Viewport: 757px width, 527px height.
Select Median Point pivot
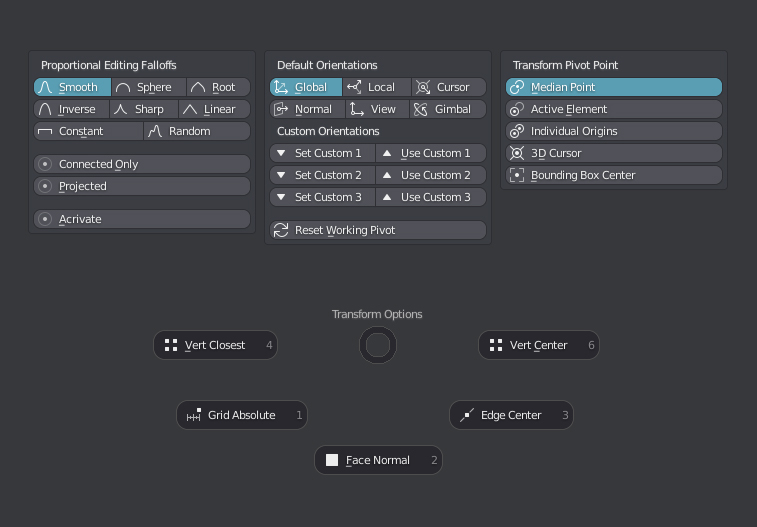click(x=614, y=87)
